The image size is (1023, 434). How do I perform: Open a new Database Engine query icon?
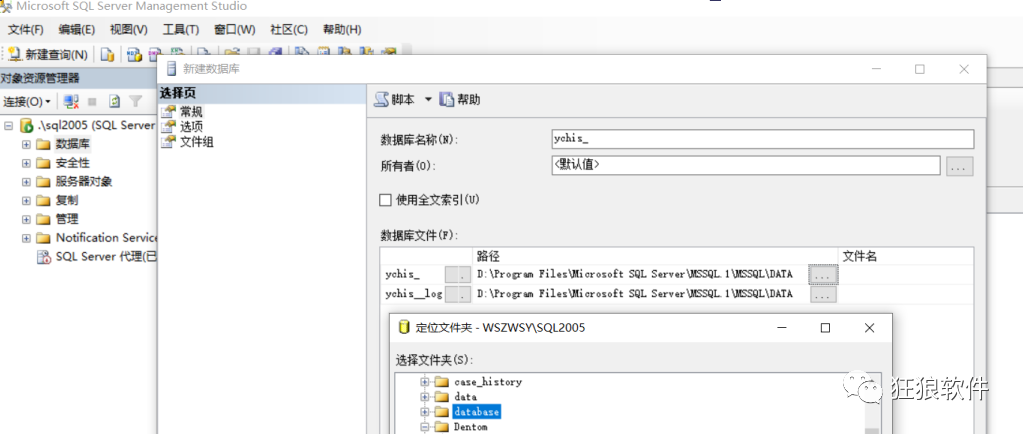click(x=107, y=55)
